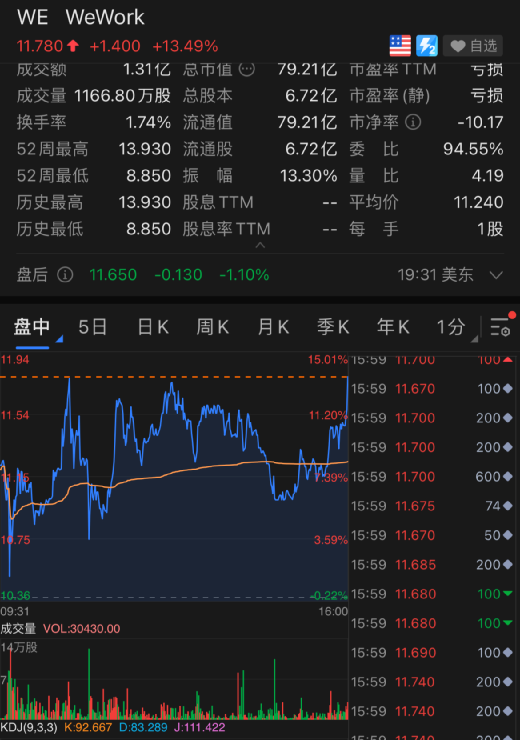Switch to the 5日 chart tab
The width and height of the screenshot is (520, 740).
[x=92, y=327]
